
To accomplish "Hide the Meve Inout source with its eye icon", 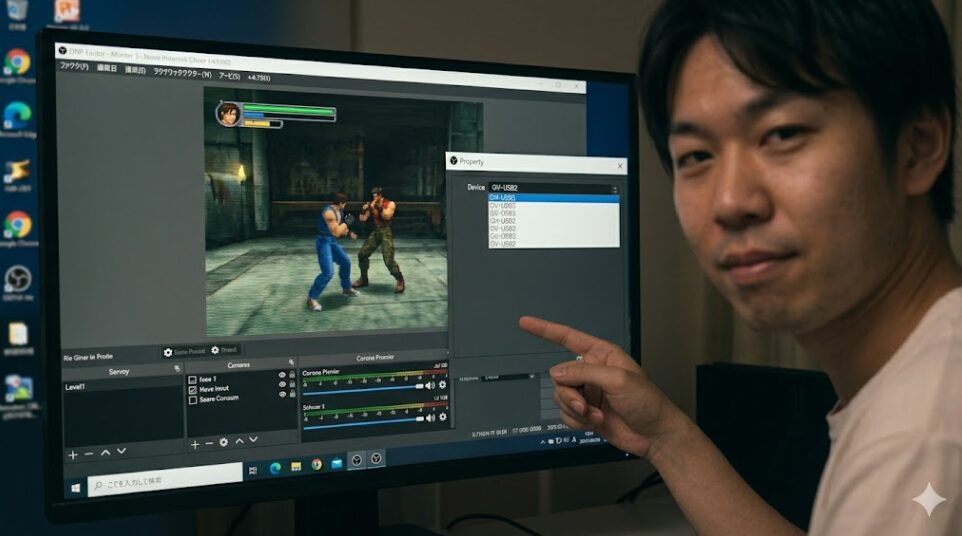I will click(x=282, y=385).
